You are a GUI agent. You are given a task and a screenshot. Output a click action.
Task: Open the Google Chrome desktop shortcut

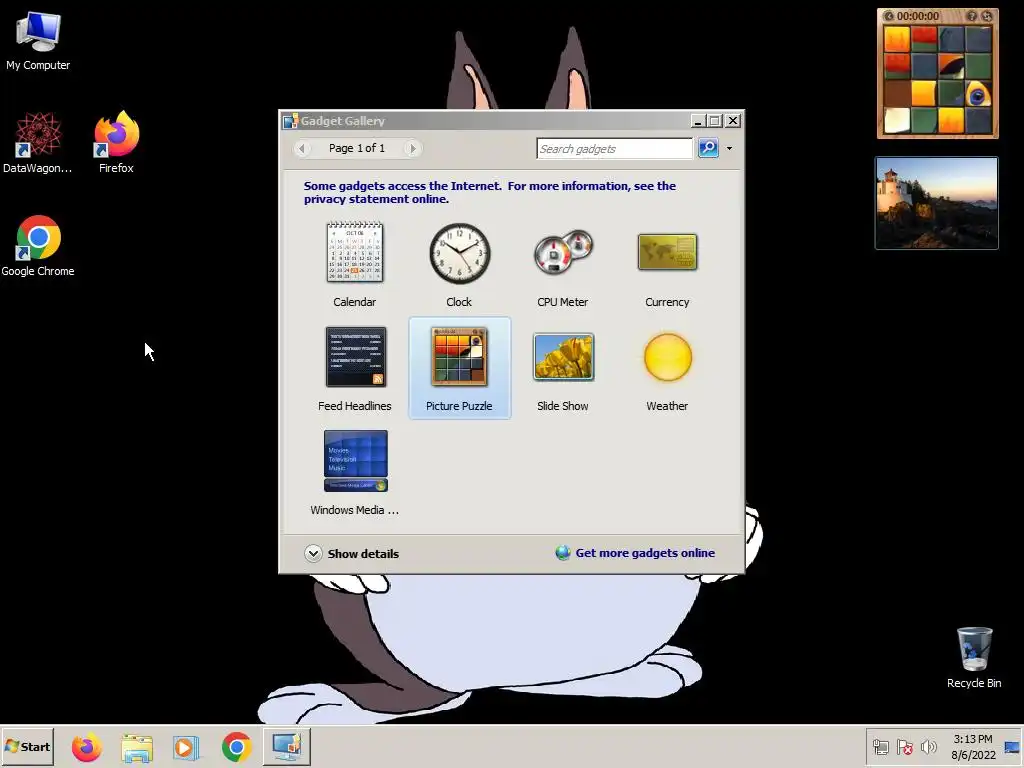38,246
